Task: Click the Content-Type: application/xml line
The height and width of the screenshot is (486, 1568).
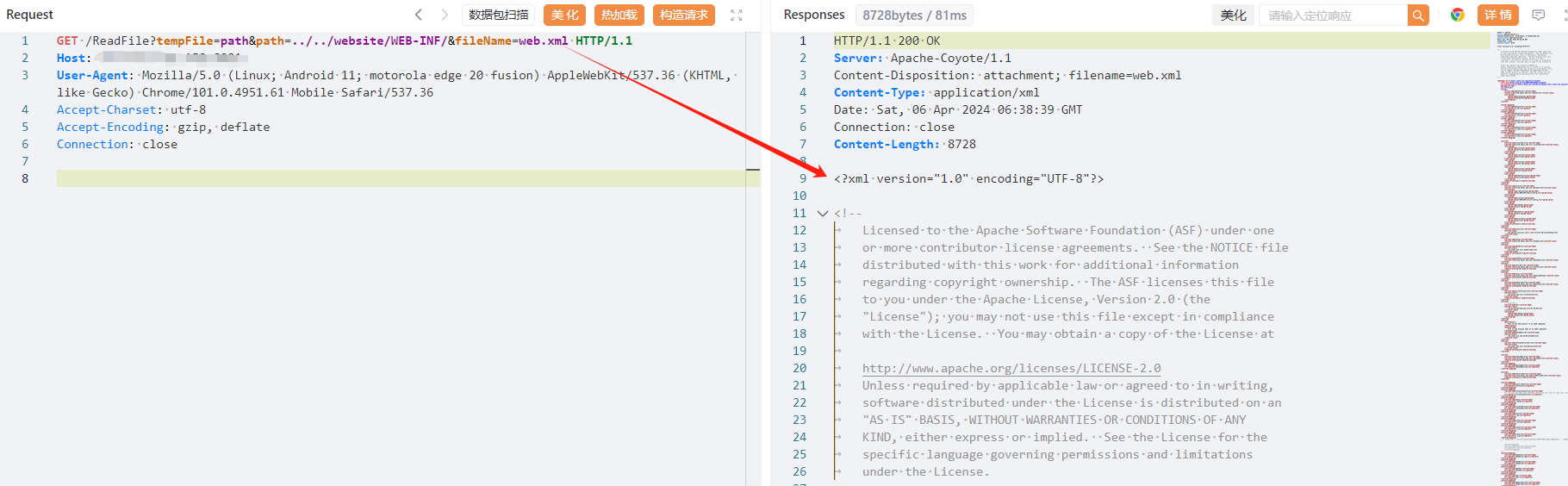Action: click(936, 92)
